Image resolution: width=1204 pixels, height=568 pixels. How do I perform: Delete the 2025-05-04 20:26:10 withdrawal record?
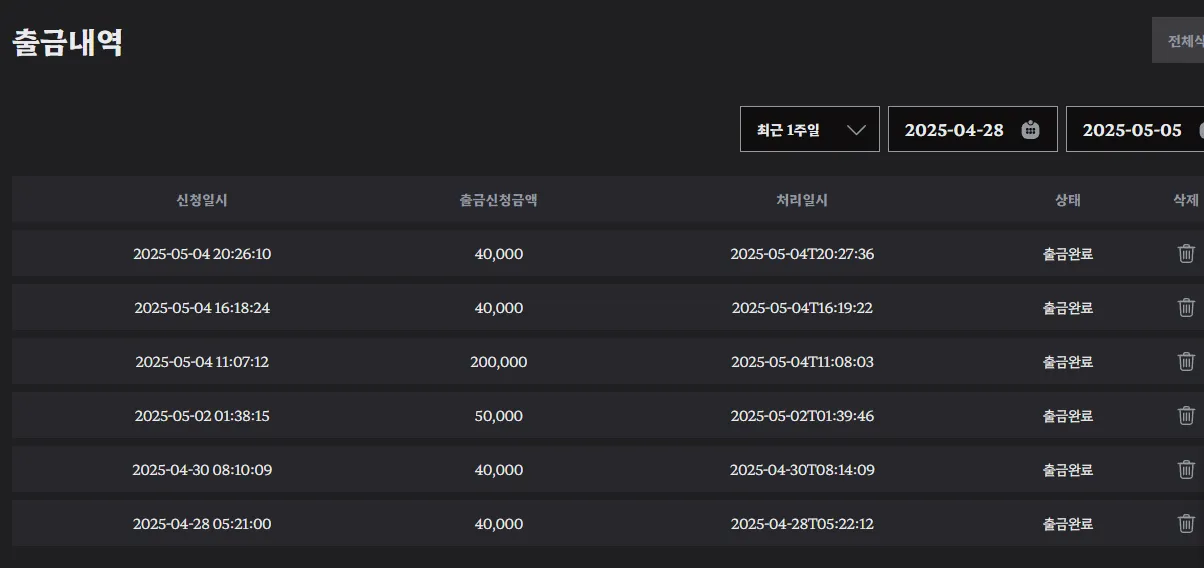point(1186,254)
